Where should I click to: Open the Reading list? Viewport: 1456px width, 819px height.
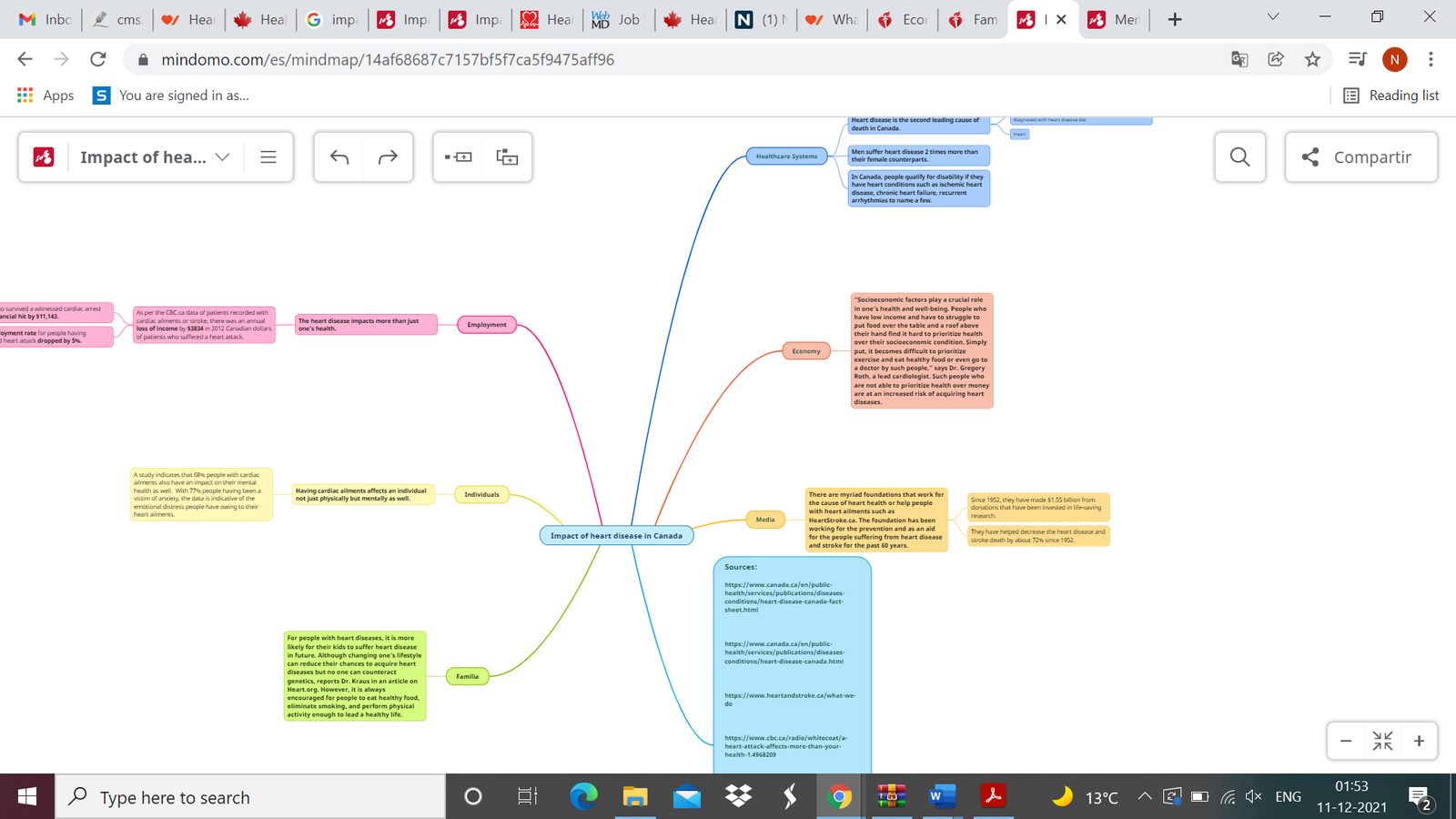coord(1391,96)
